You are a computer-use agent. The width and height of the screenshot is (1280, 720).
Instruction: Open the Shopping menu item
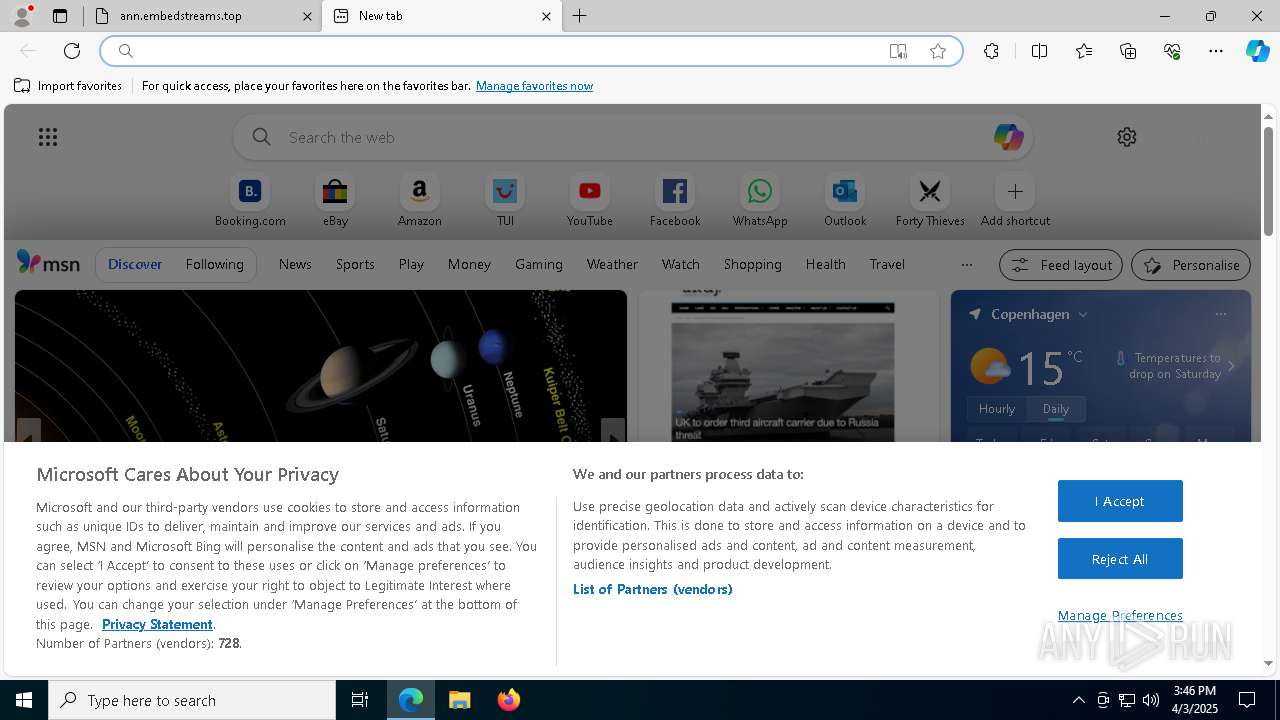tap(753, 264)
